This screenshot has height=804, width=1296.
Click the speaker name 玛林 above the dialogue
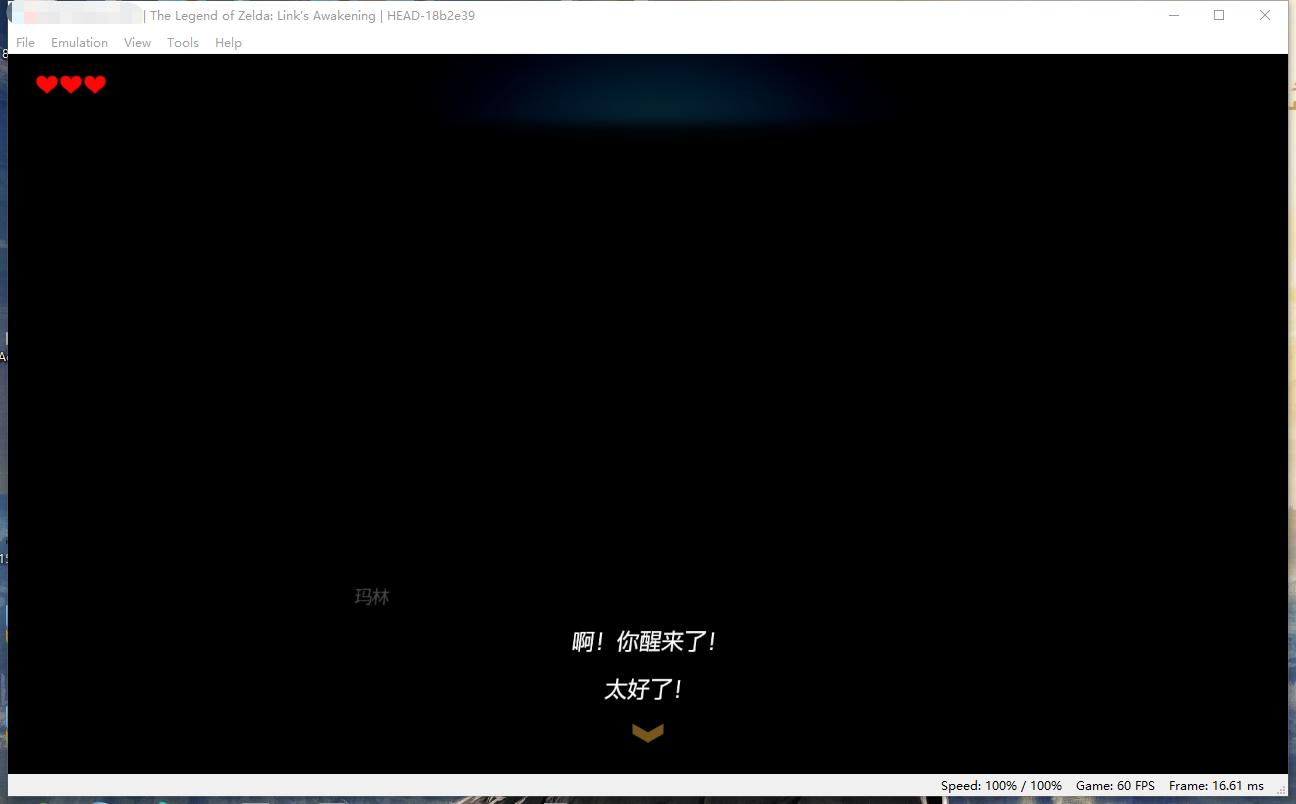pos(372,596)
